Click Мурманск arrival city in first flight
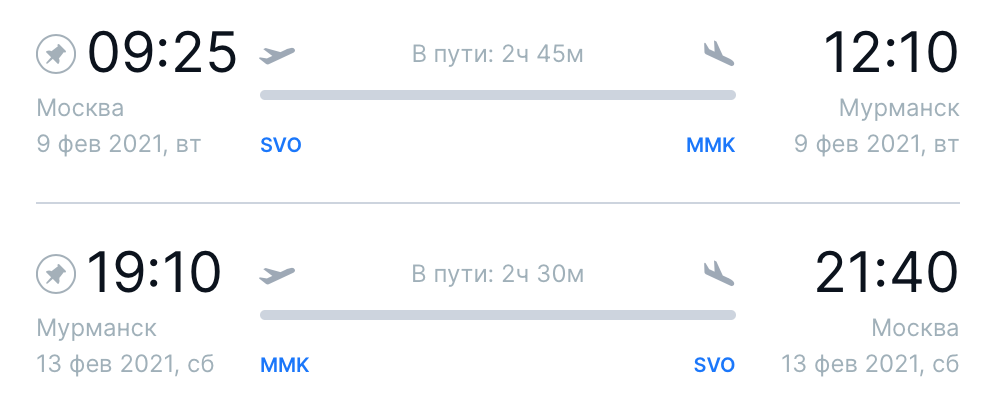This screenshot has width=994, height=416. (x=899, y=108)
